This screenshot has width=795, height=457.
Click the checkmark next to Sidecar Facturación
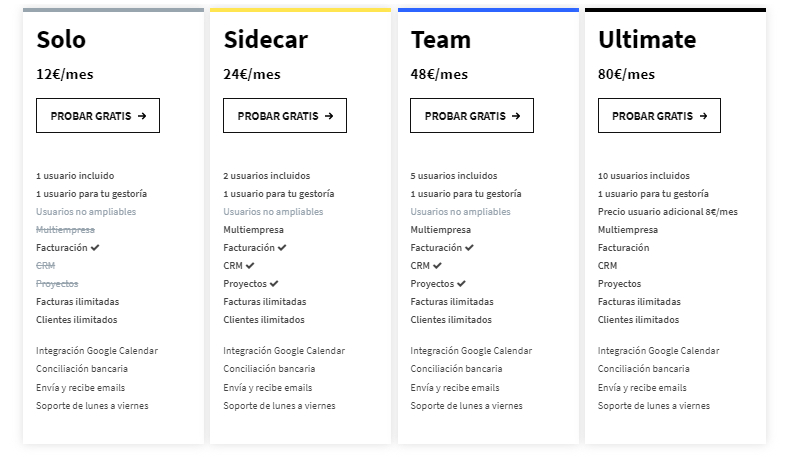coord(282,248)
